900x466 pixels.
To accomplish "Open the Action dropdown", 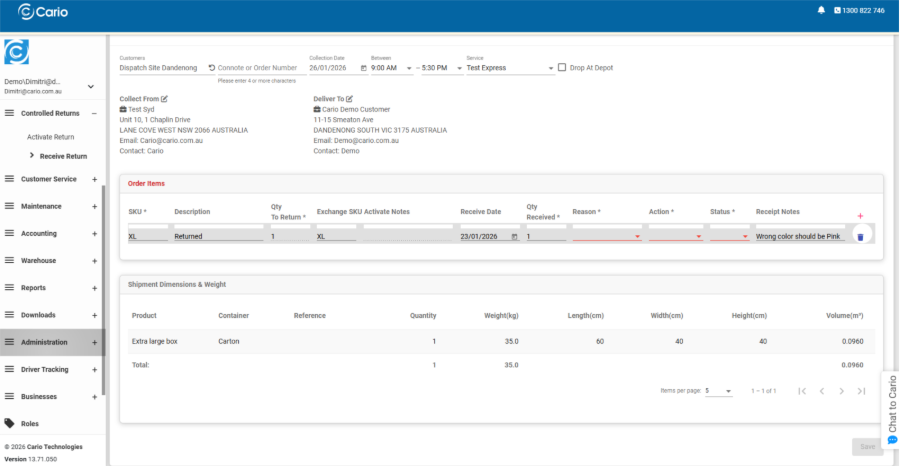I will coord(675,237).
